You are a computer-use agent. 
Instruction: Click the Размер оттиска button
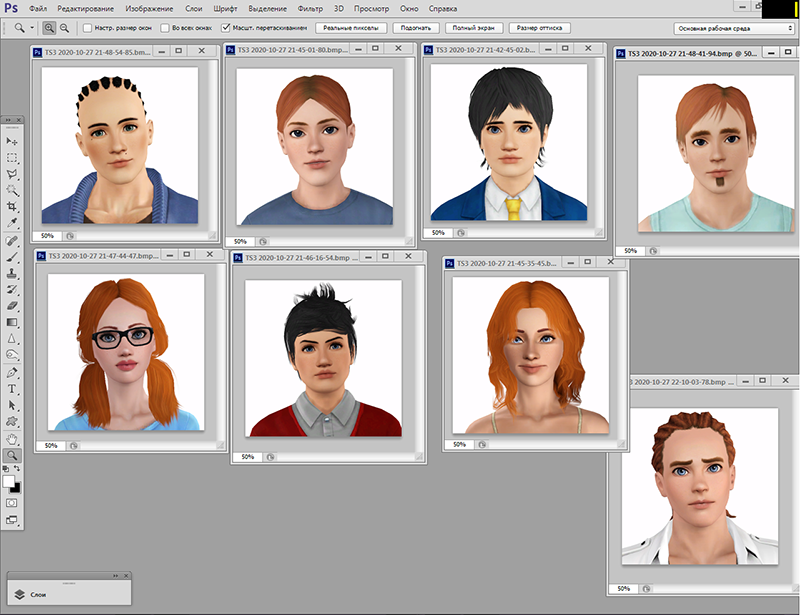coord(540,28)
